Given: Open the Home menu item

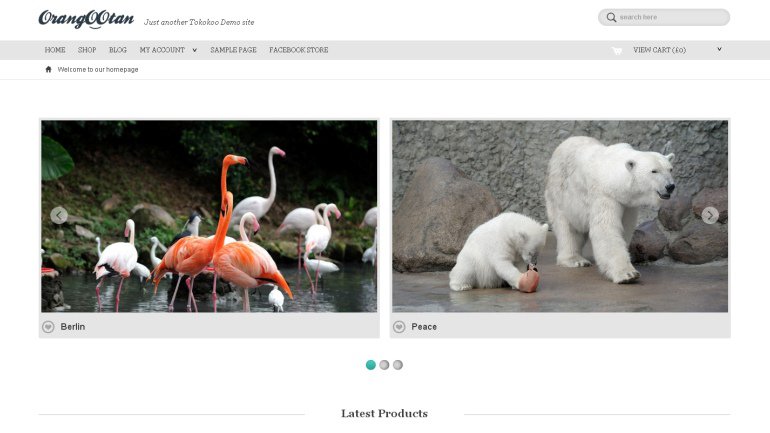Looking at the screenshot, I should 55,50.
